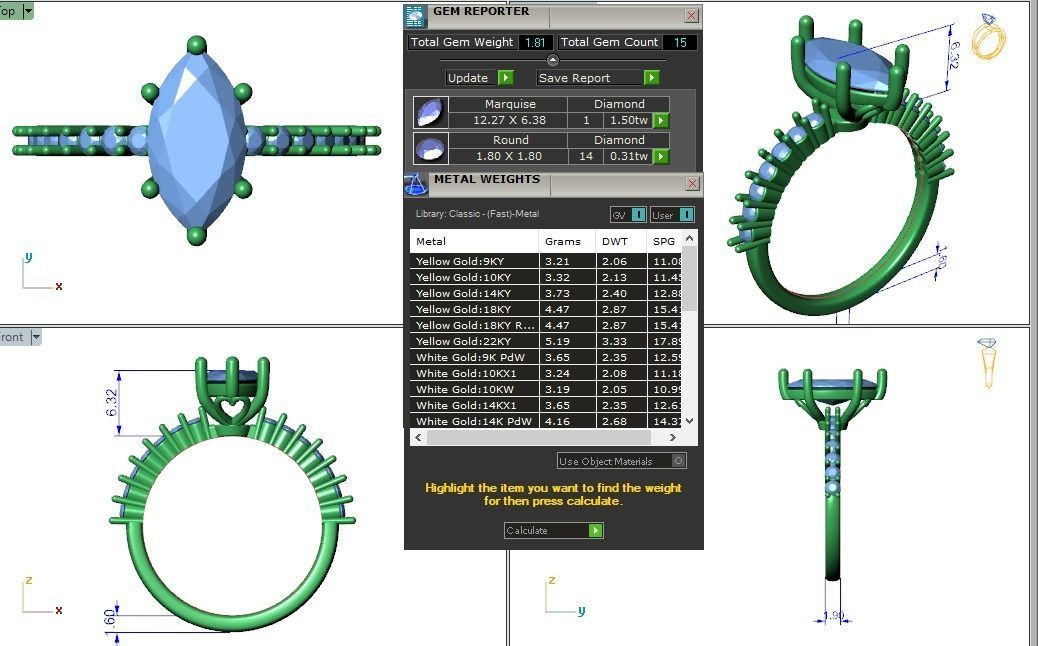1038x646 pixels.
Task: Click the yellow gem setting view icon
Action: pyautogui.click(x=988, y=362)
